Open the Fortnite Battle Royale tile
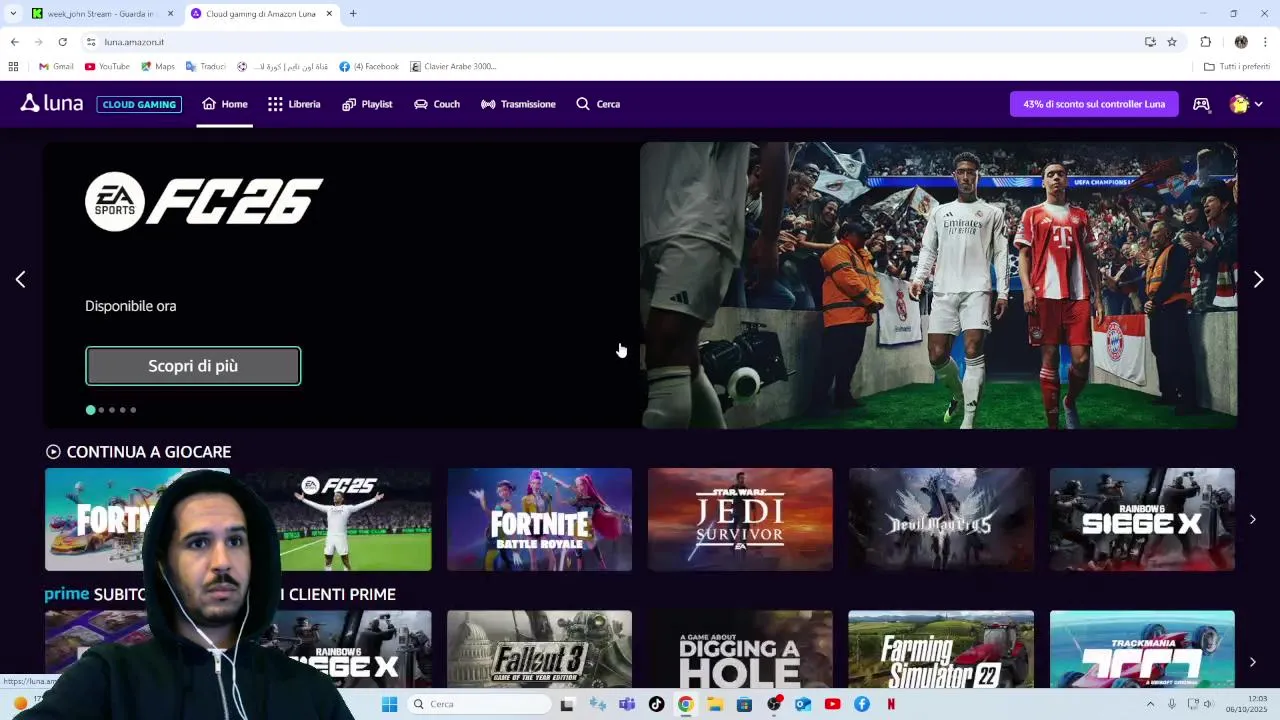The image size is (1280, 720). pyautogui.click(x=539, y=519)
